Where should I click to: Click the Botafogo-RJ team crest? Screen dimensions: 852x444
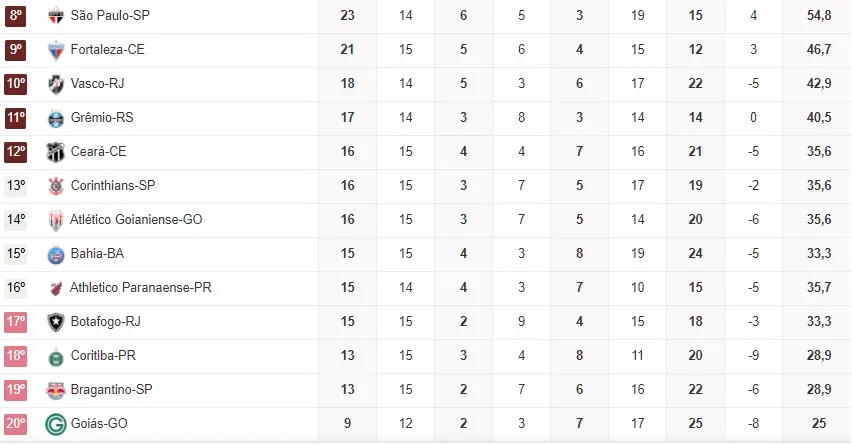(56, 322)
